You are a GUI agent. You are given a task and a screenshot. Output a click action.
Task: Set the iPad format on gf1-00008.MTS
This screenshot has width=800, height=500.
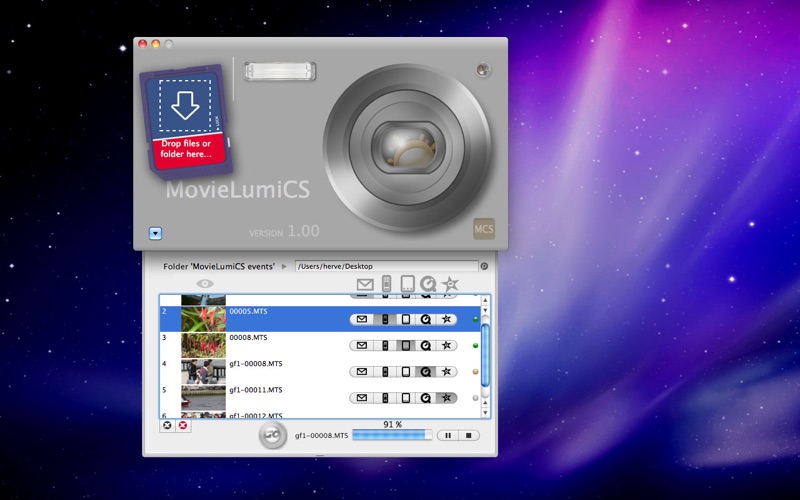406,371
